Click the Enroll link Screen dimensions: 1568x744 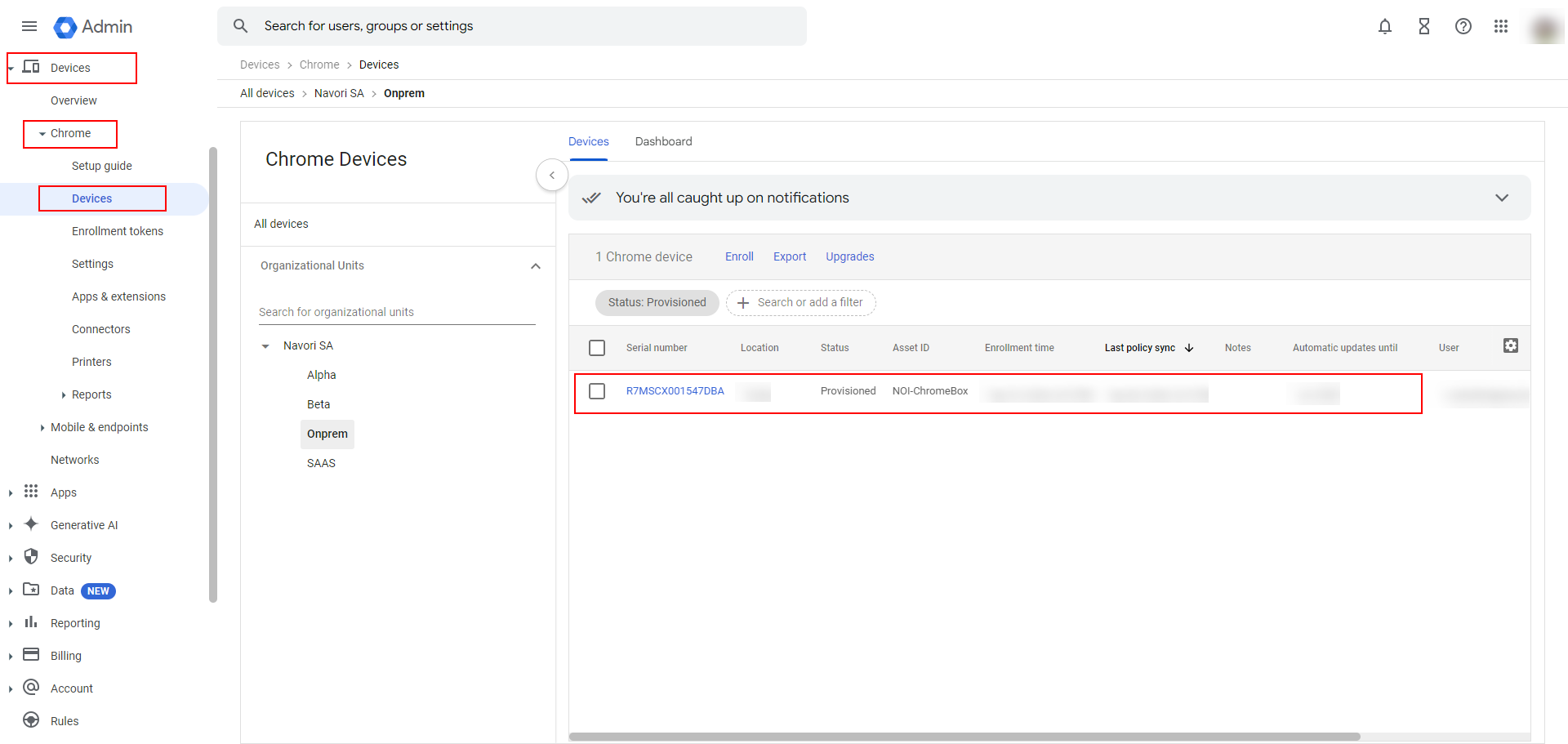click(x=739, y=256)
